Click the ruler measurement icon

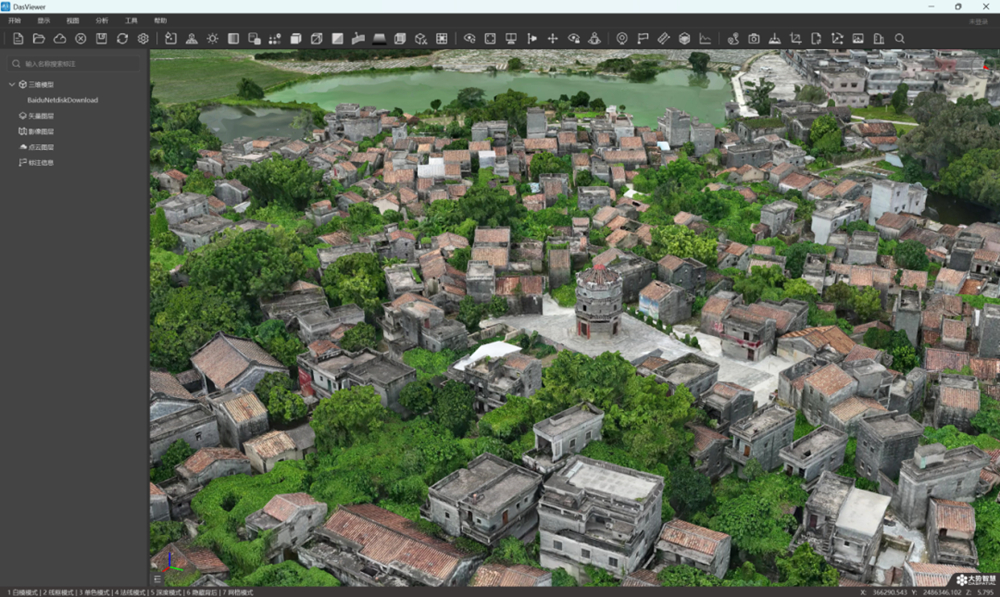[663, 39]
